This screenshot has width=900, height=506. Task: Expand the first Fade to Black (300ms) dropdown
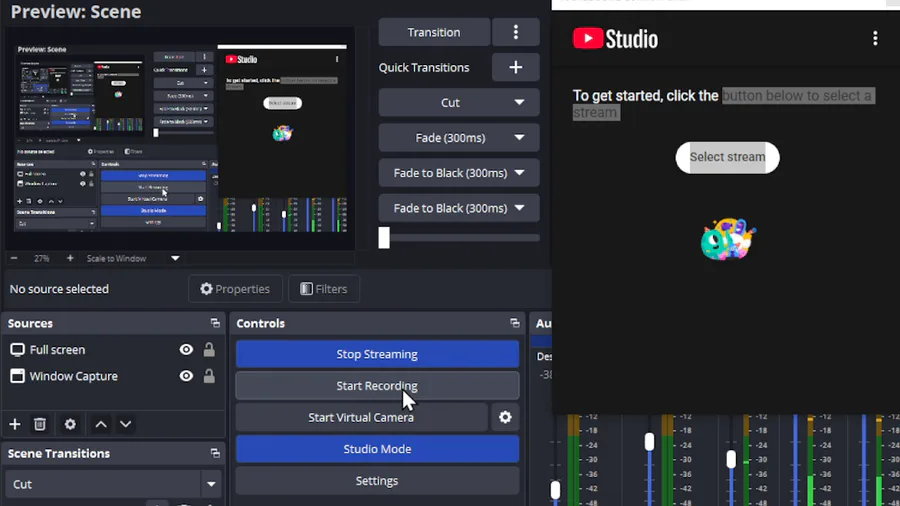519,173
